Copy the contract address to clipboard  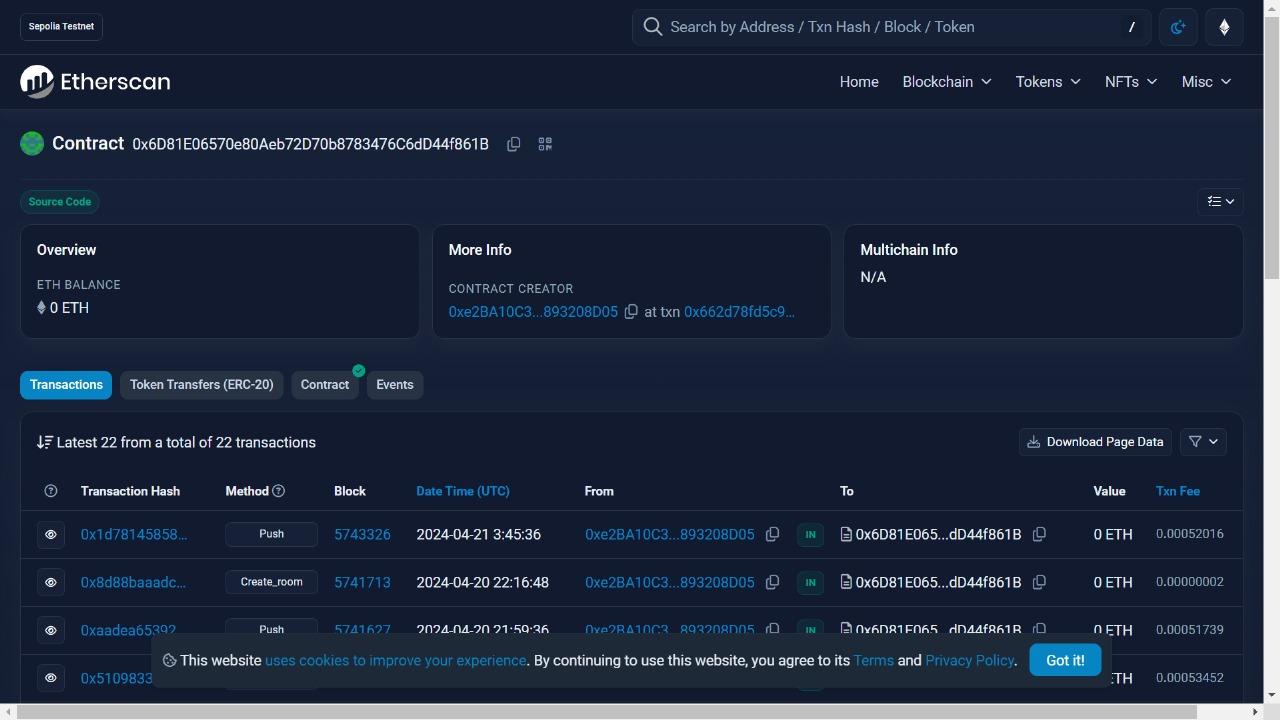pyautogui.click(x=513, y=144)
